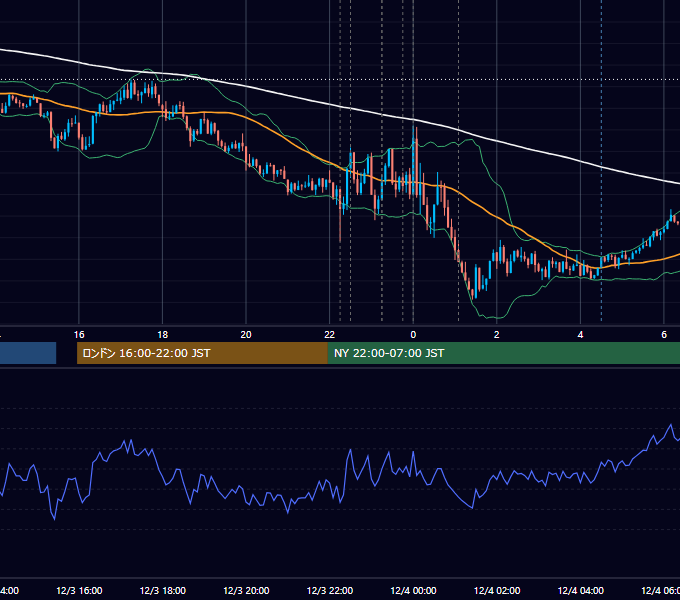Click the 12/3 18:00 date label
This screenshot has height=600, width=680.
163,590
